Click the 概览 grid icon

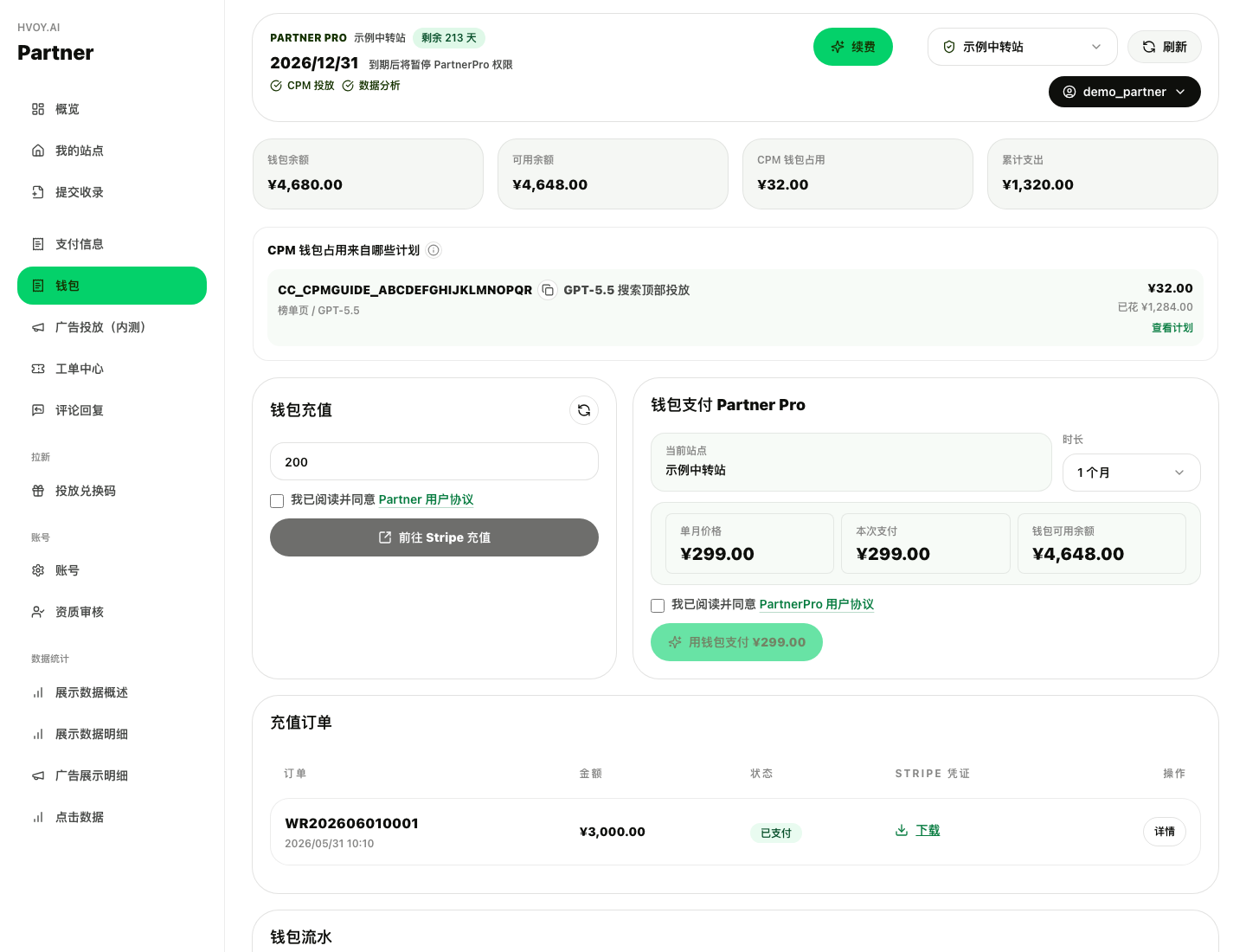click(38, 109)
